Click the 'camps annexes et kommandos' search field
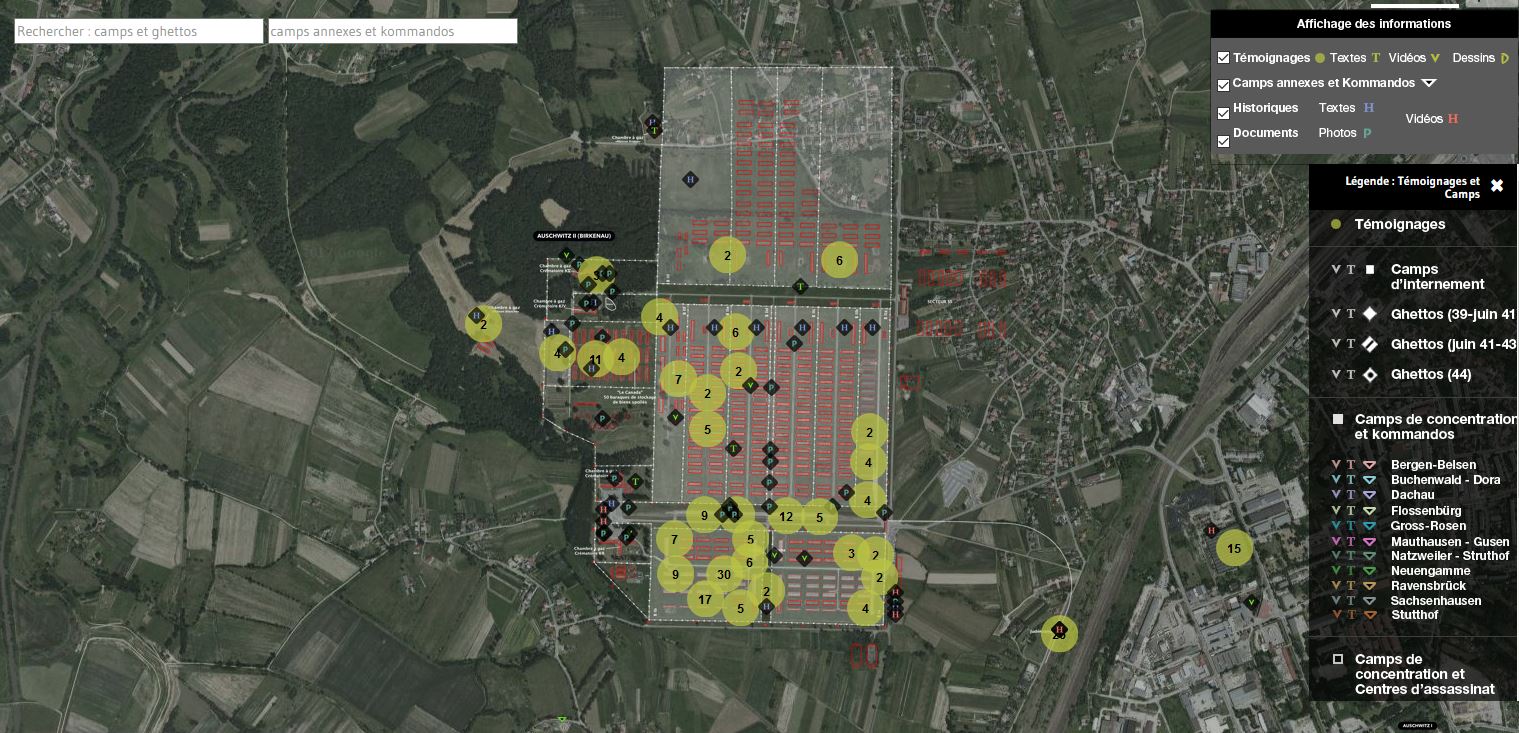The width and height of the screenshot is (1519, 733). (x=392, y=31)
